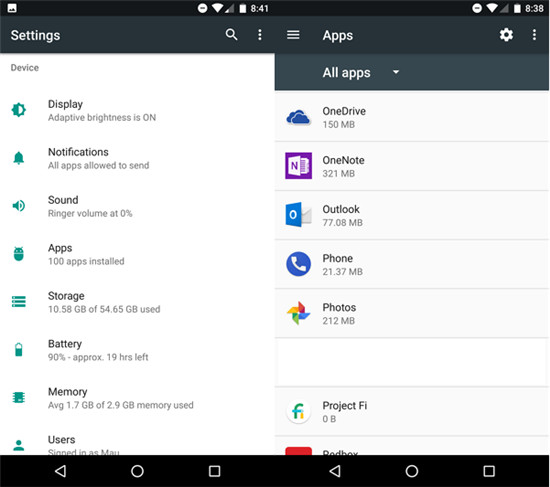Open Display settings entry
This screenshot has width=550, height=487.
(x=137, y=111)
